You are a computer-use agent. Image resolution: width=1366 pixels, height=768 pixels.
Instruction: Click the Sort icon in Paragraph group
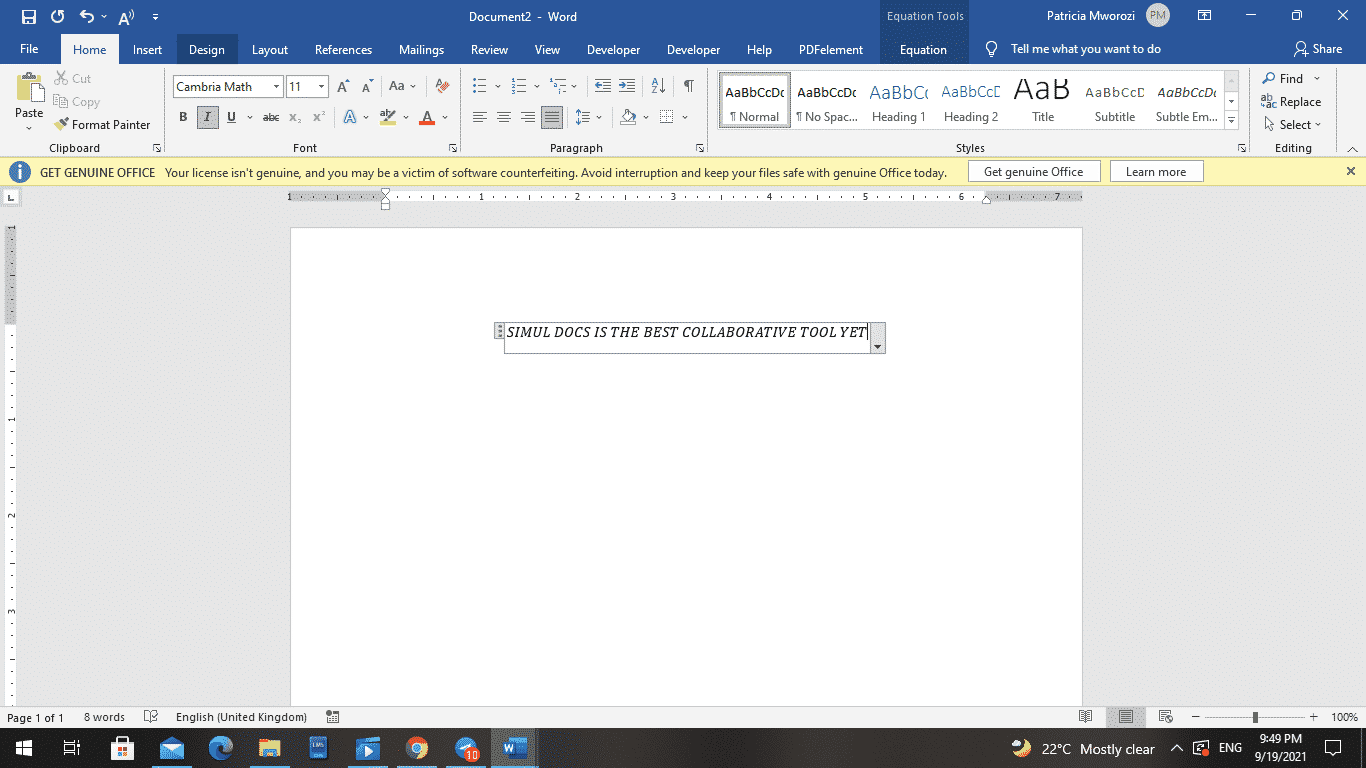(x=657, y=87)
